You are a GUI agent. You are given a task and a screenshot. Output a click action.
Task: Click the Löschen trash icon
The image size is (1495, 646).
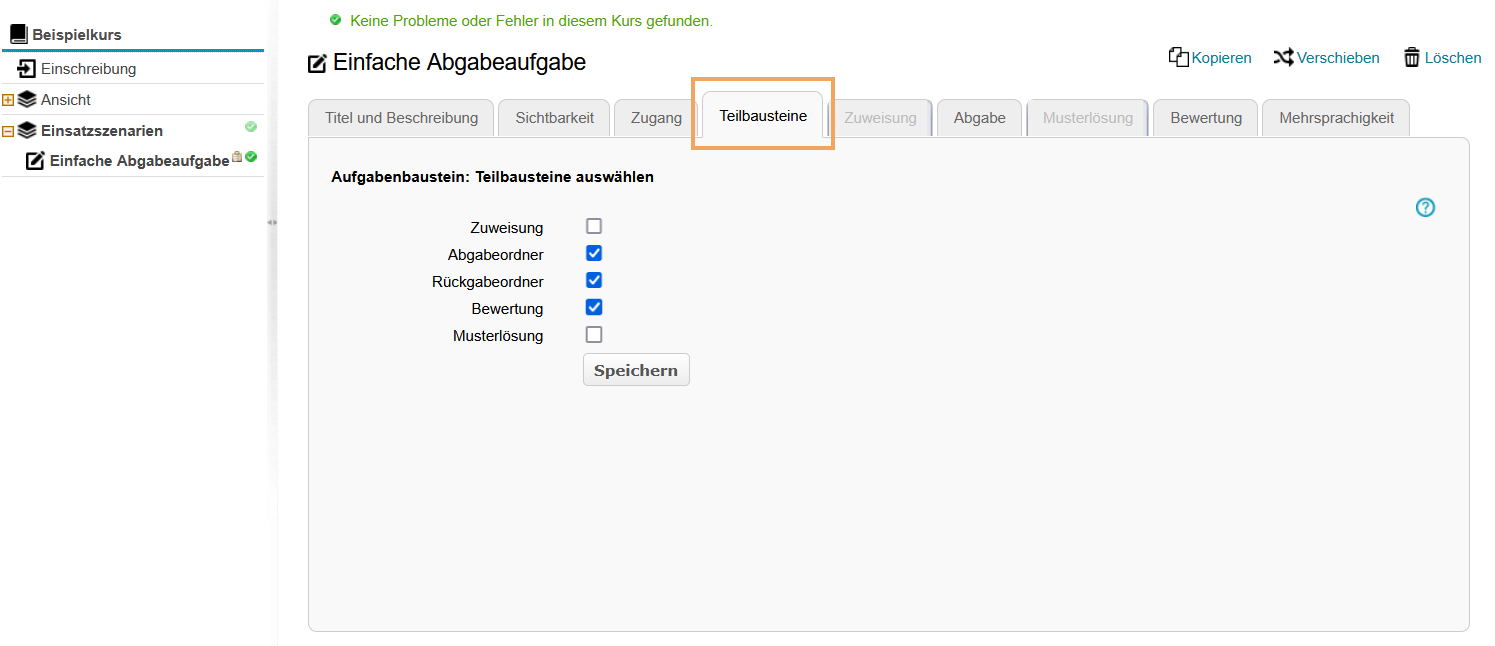tap(1412, 57)
